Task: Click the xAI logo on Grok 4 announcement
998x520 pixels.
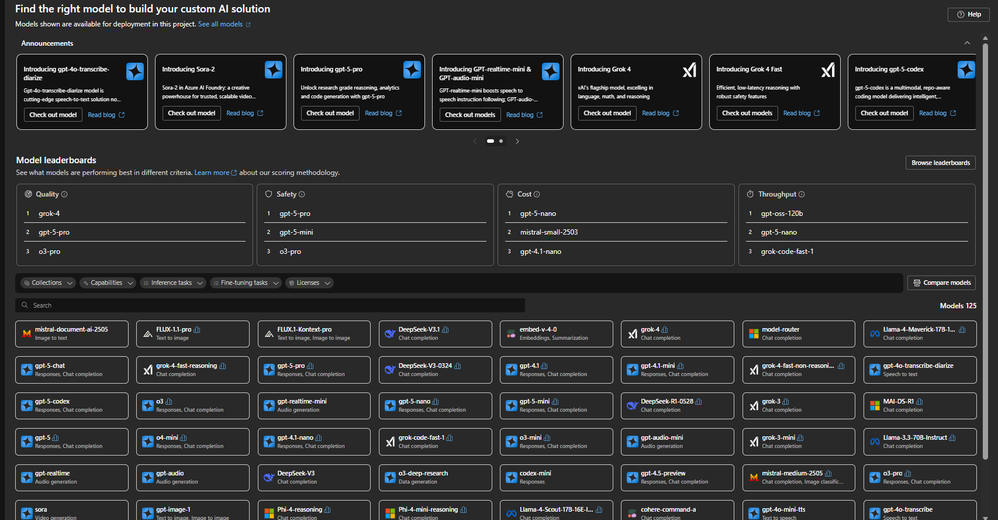Action: pyautogui.click(x=689, y=70)
